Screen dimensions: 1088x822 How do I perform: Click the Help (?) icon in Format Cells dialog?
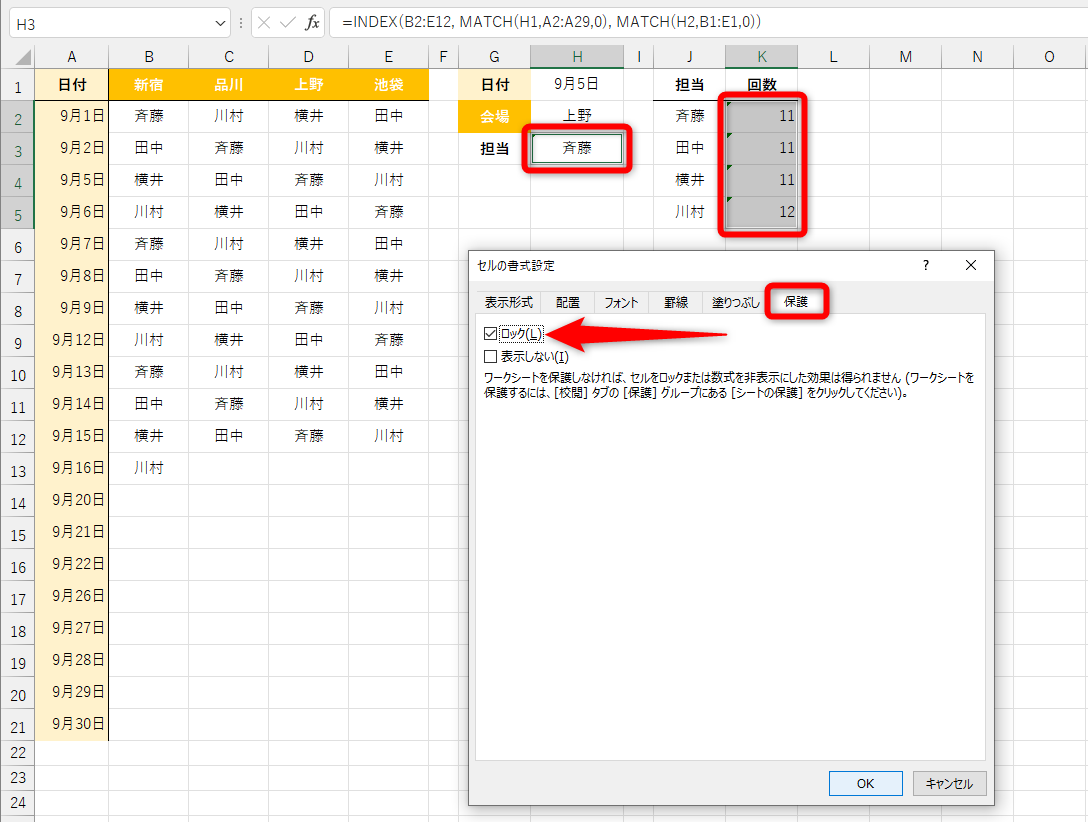[x=925, y=265]
